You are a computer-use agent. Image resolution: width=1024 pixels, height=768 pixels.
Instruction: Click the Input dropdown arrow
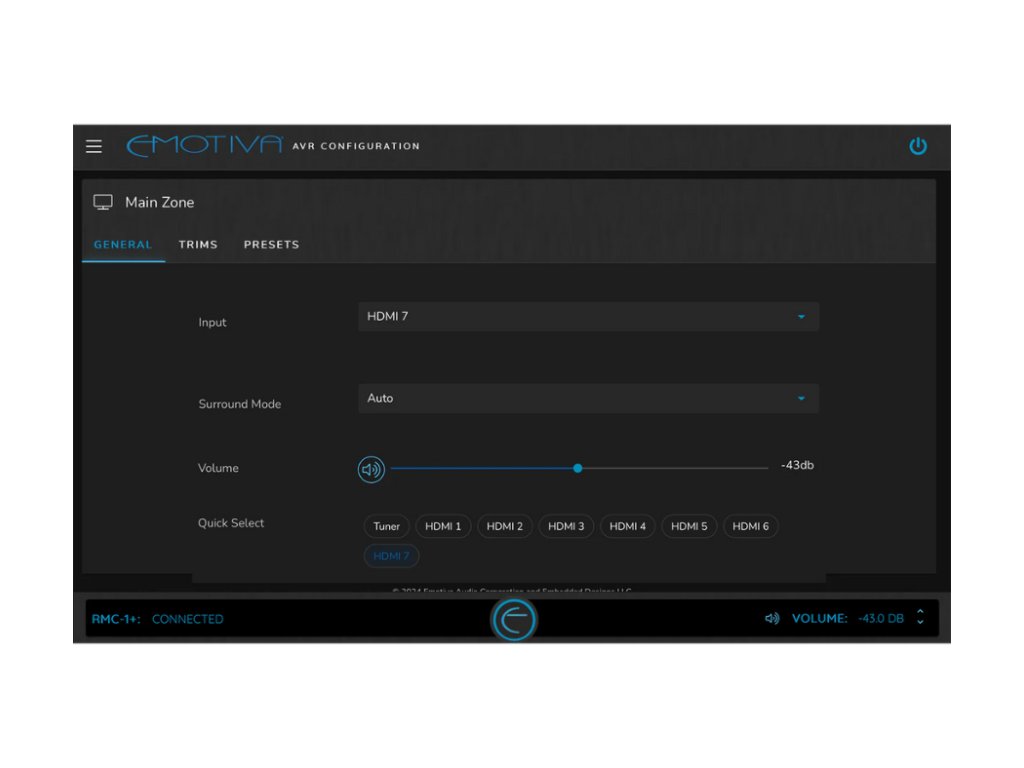(x=801, y=317)
